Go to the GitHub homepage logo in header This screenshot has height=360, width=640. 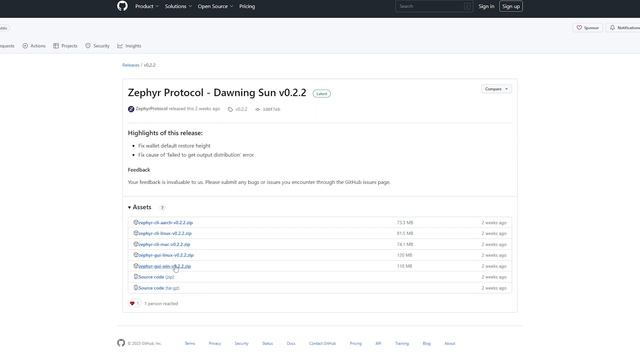pos(122,6)
